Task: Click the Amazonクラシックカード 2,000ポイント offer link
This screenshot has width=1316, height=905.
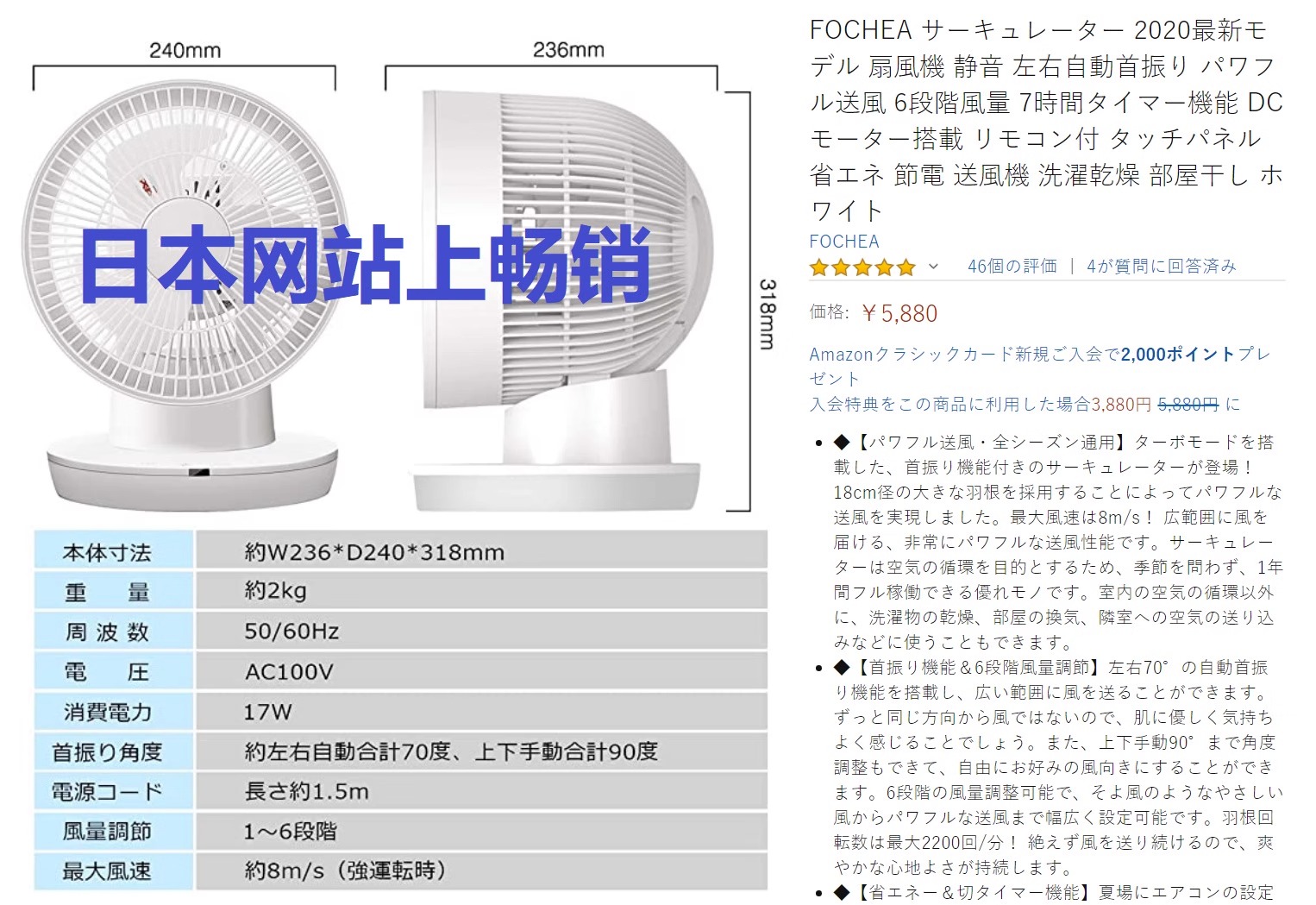Action: tap(1040, 366)
